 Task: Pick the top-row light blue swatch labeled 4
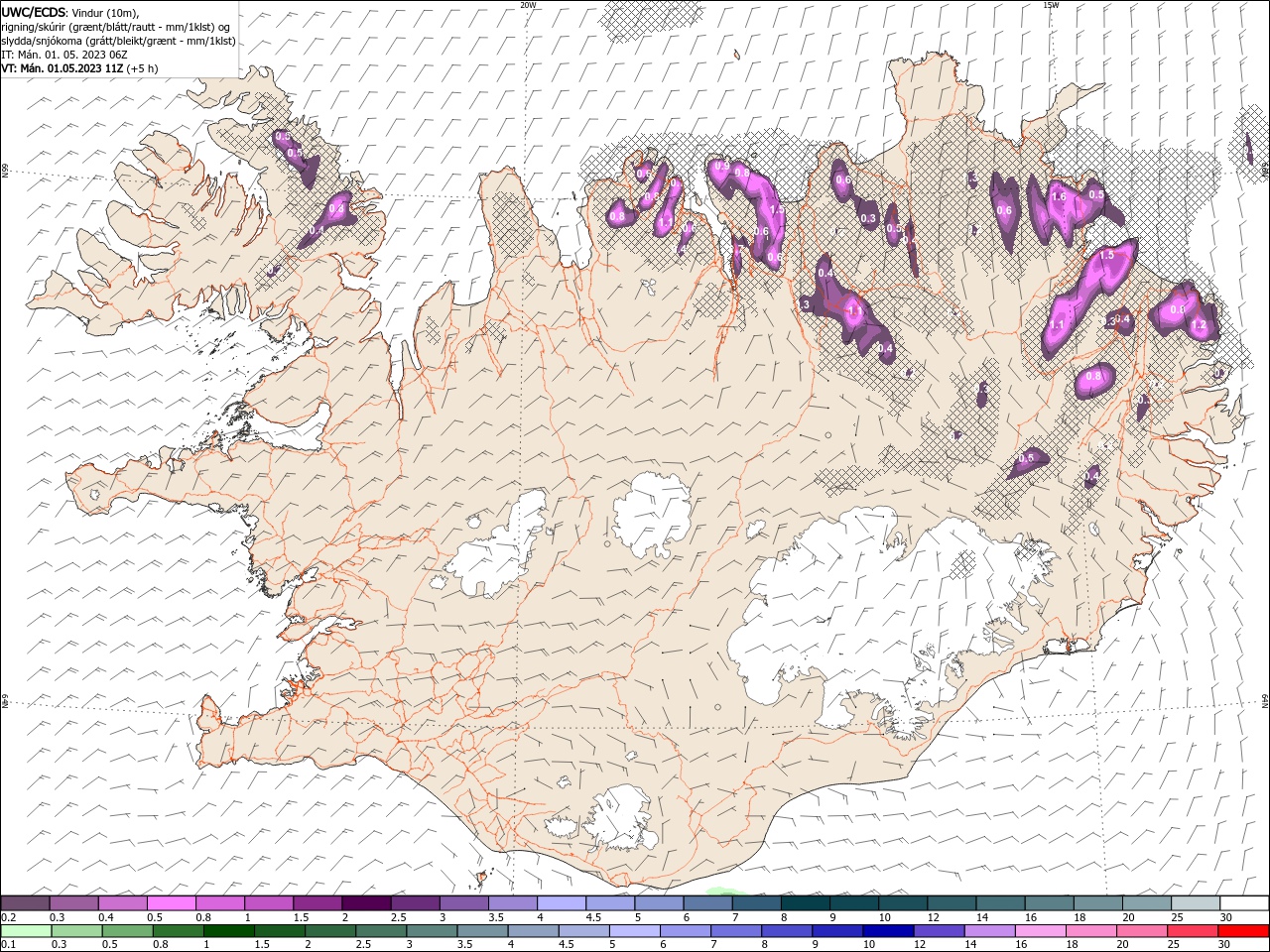562,902
